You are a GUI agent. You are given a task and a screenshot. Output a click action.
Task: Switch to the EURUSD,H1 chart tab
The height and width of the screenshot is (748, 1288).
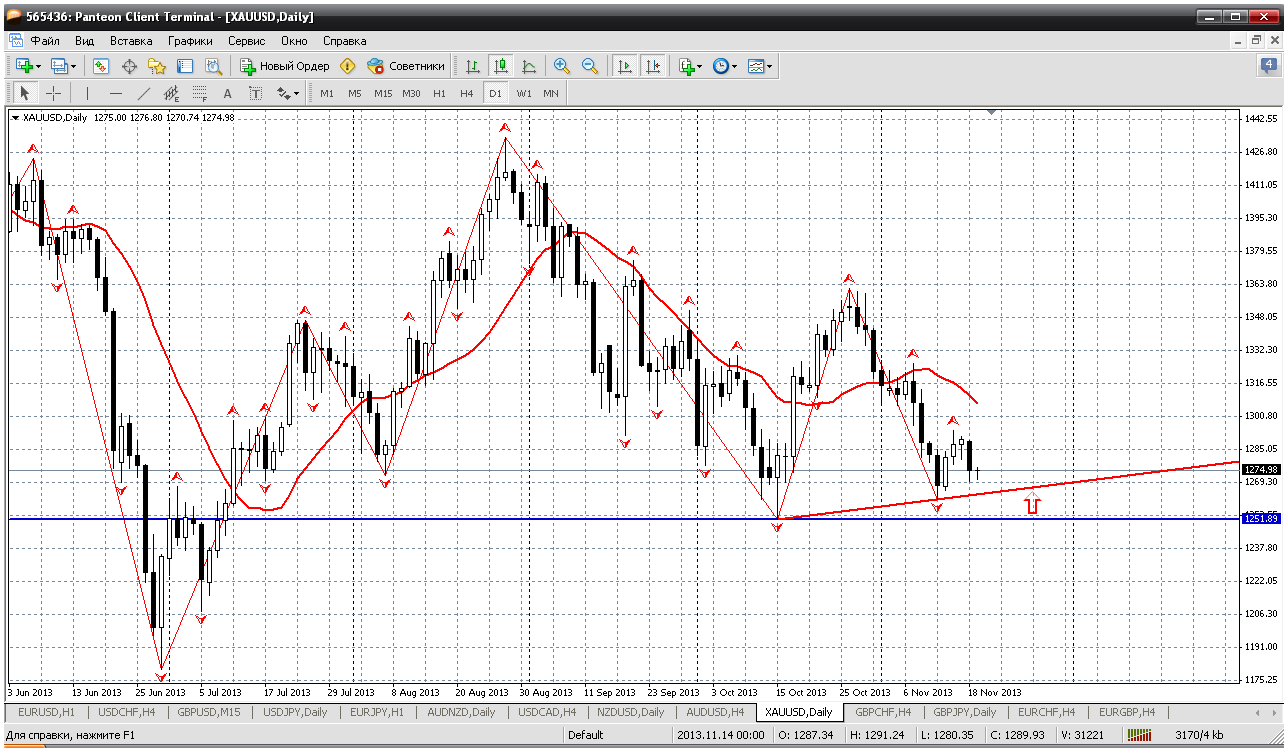(x=48, y=712)
